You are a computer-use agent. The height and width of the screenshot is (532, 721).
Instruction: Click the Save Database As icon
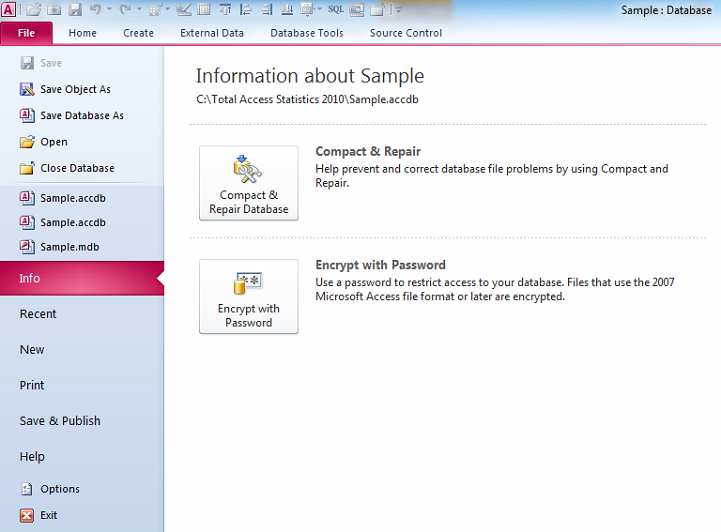[27, 115]
